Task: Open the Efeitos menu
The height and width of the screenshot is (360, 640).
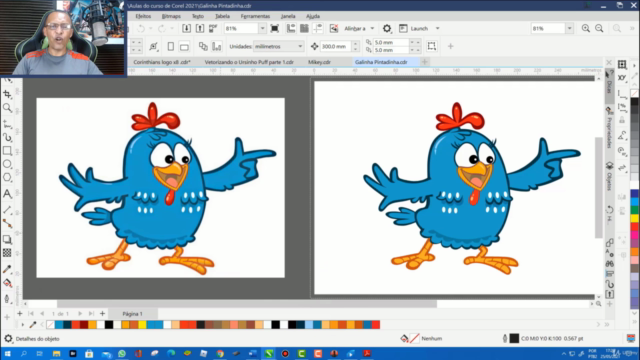Action: (143, 16)
